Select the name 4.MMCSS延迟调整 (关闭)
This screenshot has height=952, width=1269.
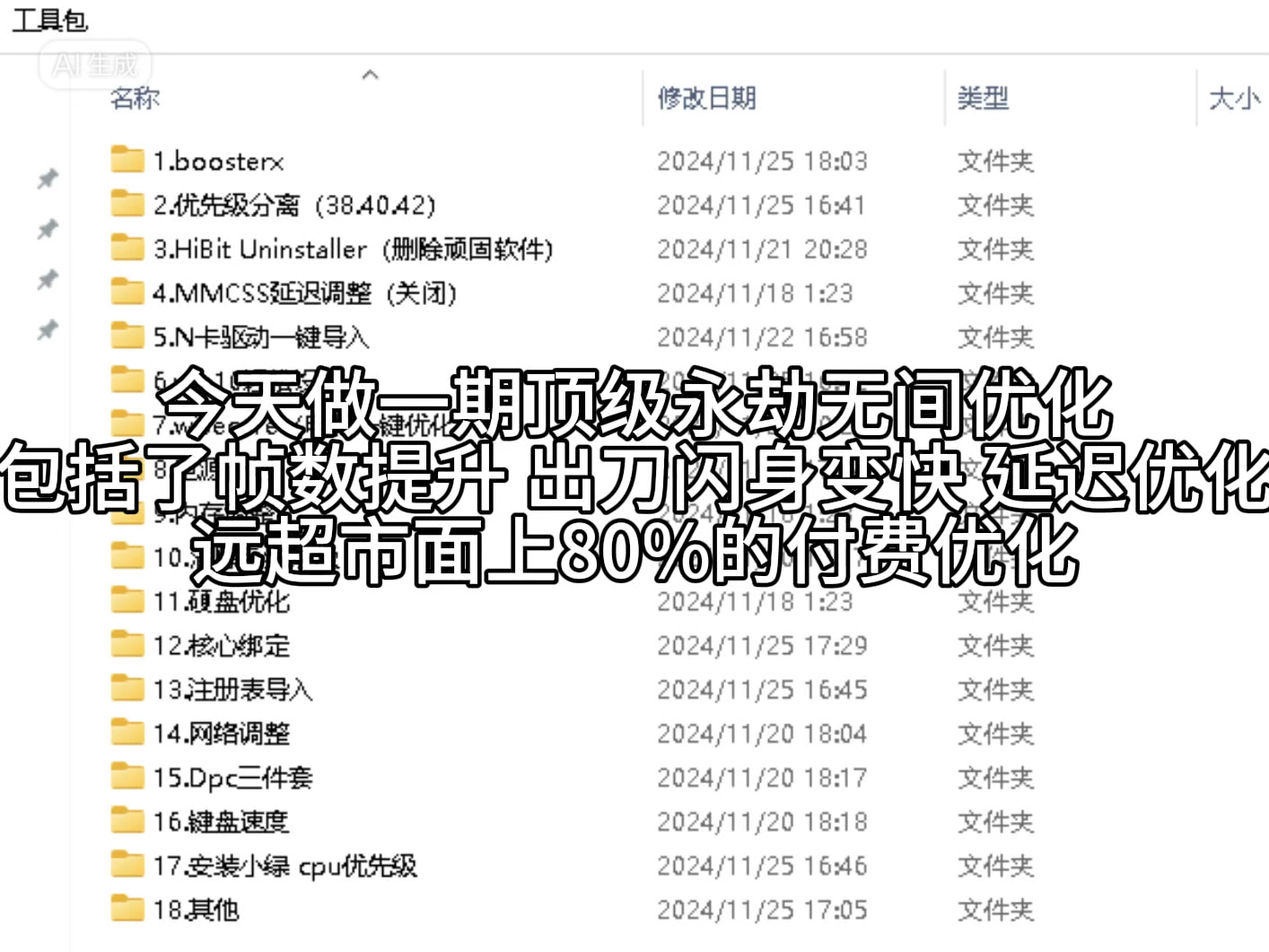pos(304,293)
